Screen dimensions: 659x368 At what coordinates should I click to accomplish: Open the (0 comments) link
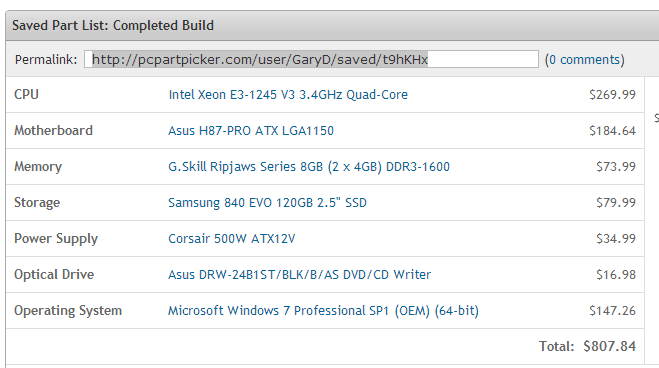(585, 60)
